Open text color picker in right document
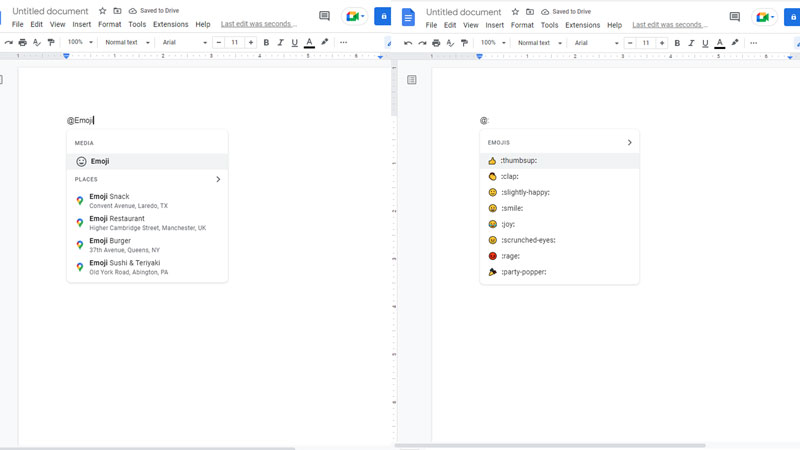This screenshot has height=450, width=800. [720, 43]
